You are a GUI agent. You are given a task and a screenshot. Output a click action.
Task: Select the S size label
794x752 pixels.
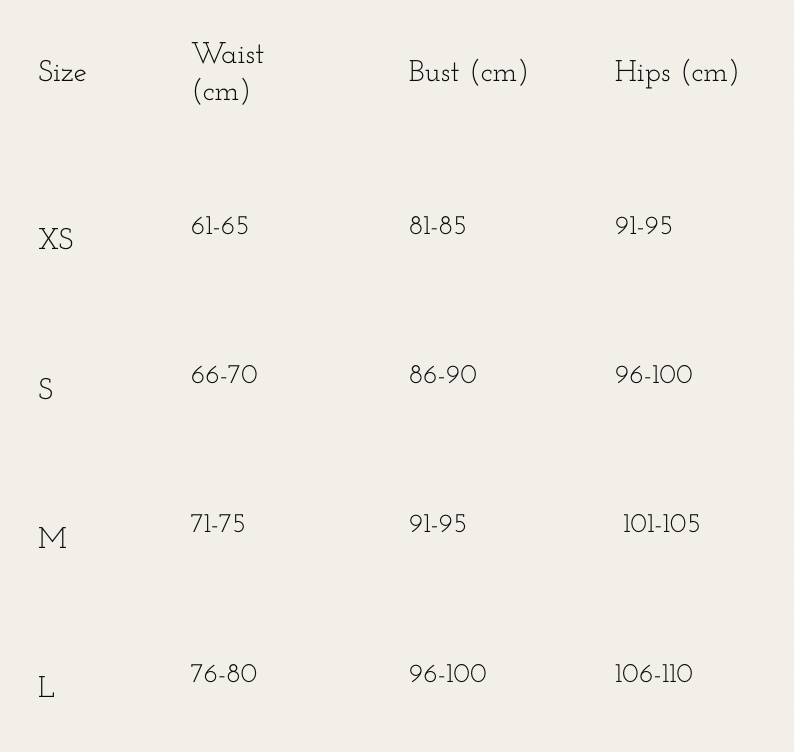click(46, 390)
